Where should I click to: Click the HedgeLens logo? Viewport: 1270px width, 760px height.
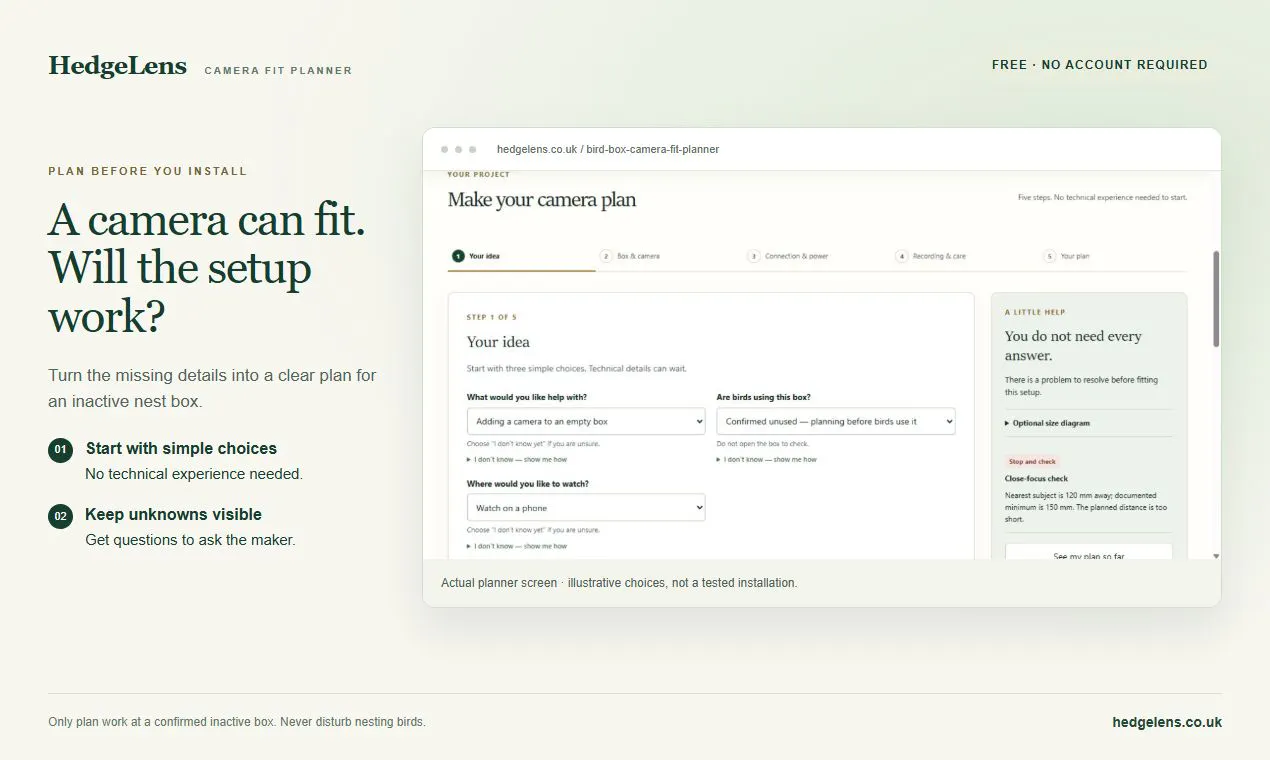tap(117, 66)
